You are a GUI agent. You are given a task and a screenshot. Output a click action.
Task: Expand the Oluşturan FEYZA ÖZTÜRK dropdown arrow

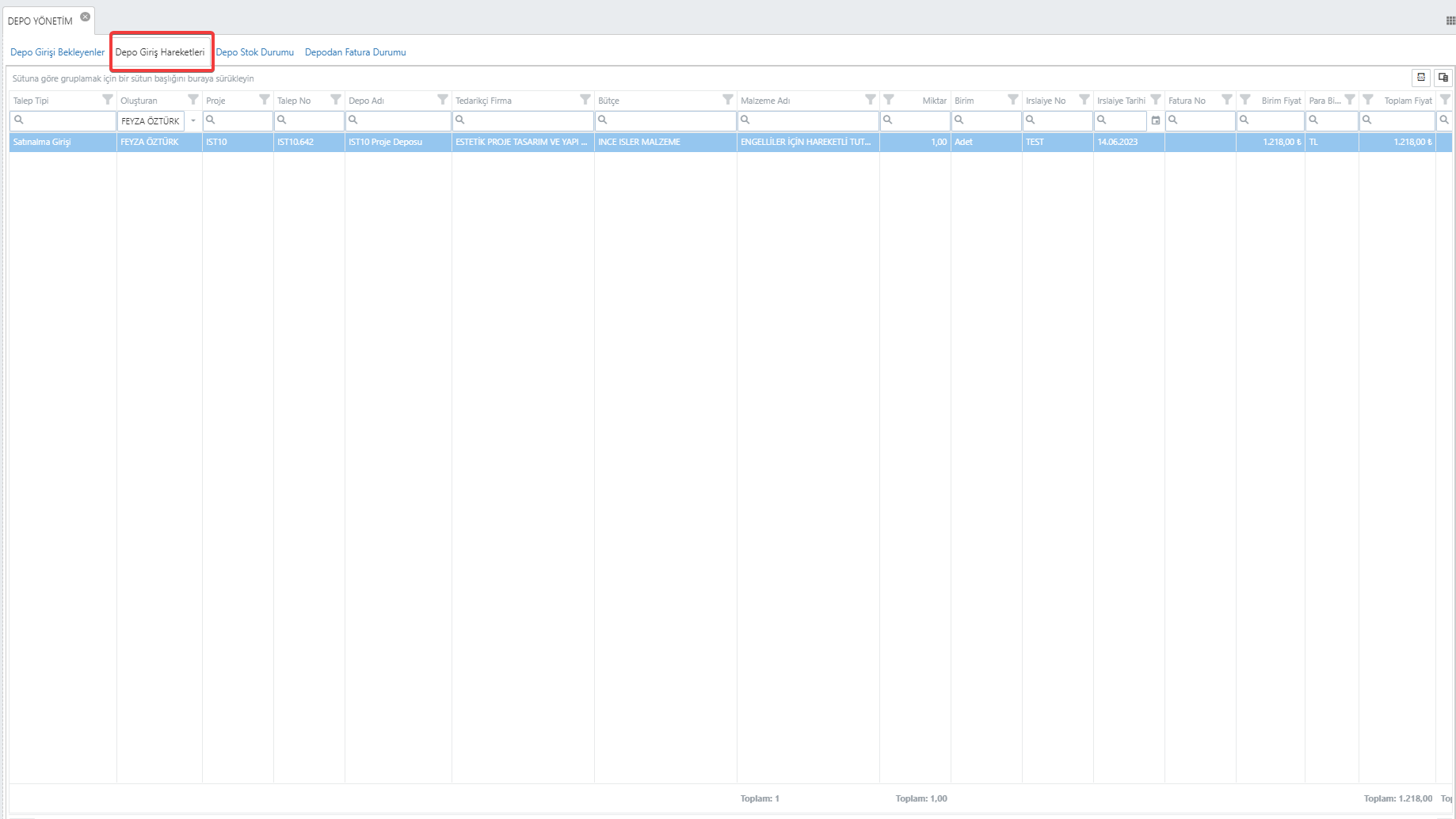[193, 120]
